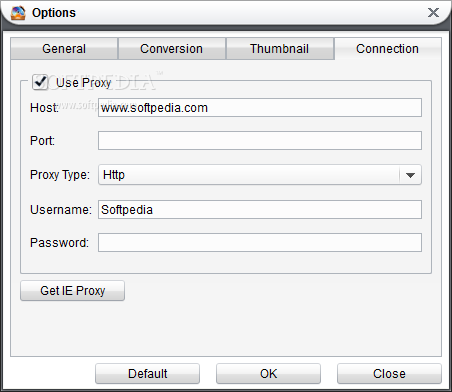
Task: Click the Username label text
Action: point(61,210)
